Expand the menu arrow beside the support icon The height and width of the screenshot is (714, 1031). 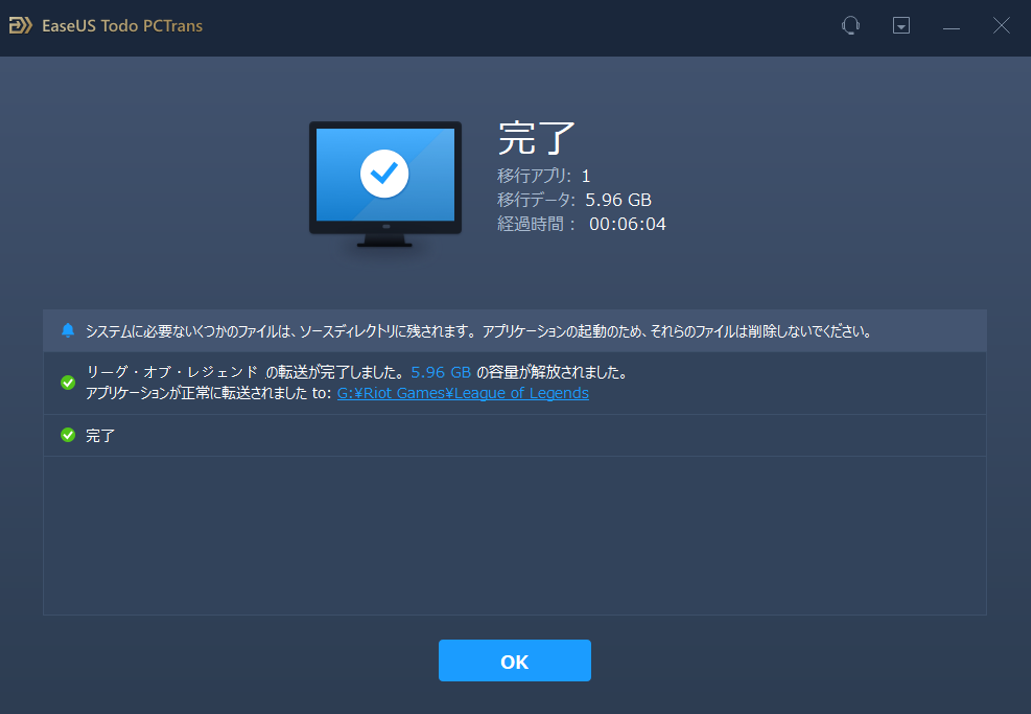coord(900,25)
